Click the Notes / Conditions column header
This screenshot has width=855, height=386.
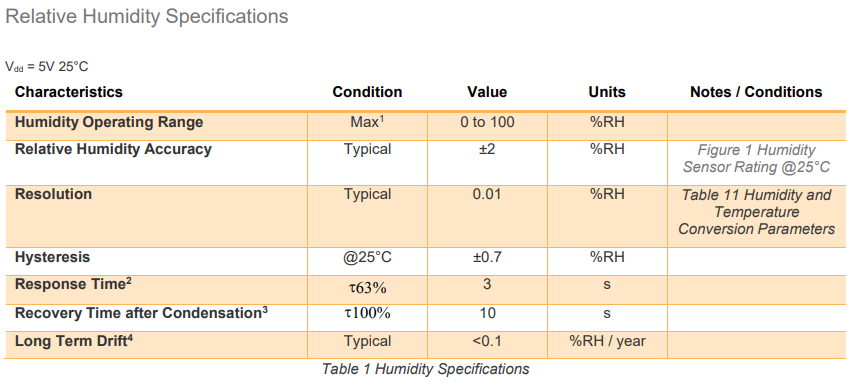click(756, 92)
